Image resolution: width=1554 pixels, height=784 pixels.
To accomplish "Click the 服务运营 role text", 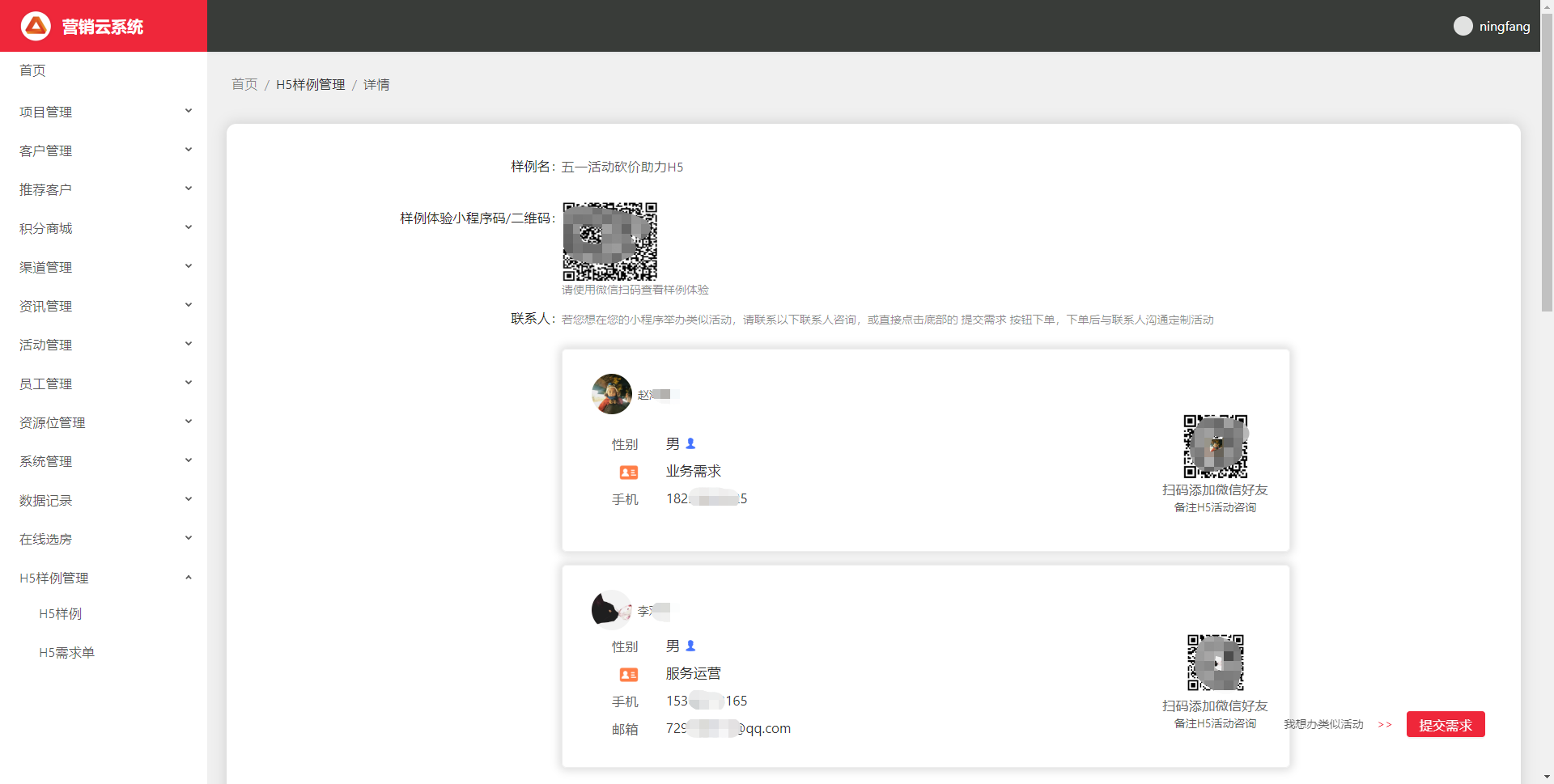I will [x=694, y=673].
